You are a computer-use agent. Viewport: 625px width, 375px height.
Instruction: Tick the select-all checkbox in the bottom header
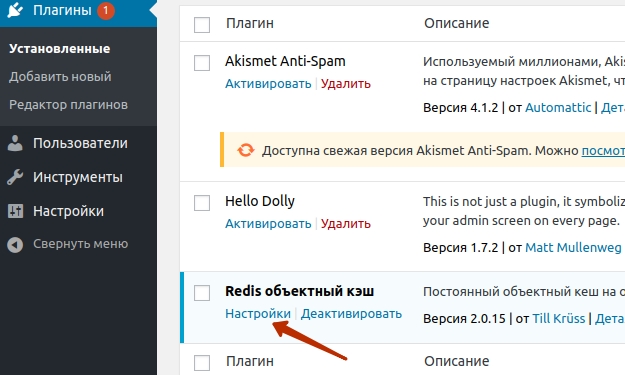[202, 363]
